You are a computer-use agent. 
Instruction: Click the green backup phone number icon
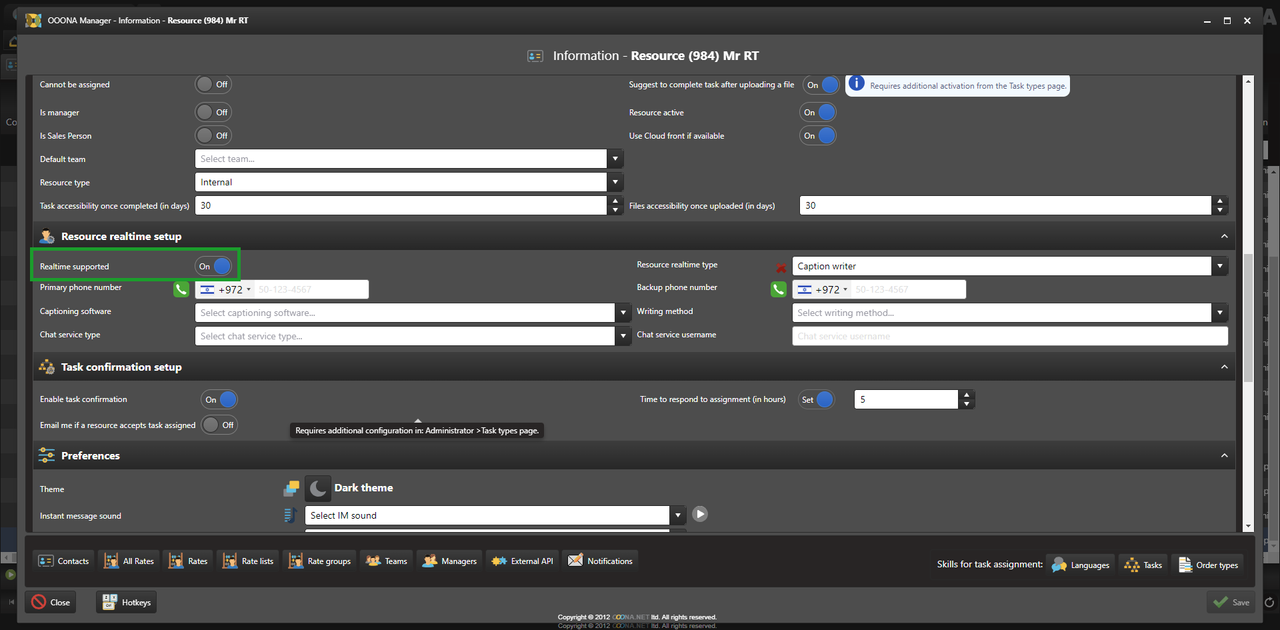[779, 289]
